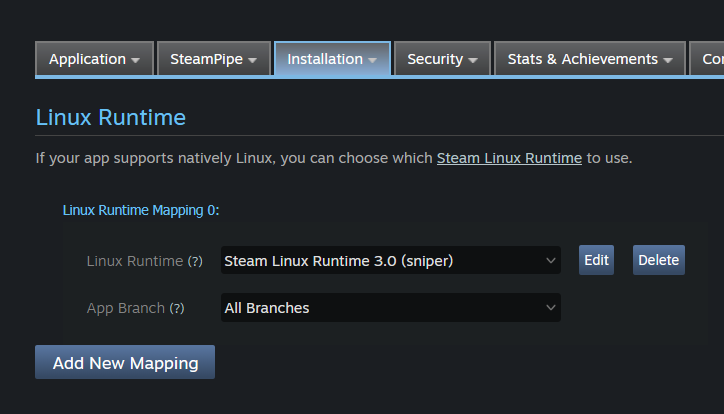Click the App Branch help (?) icon
The image size is (724, 414).
177,308
